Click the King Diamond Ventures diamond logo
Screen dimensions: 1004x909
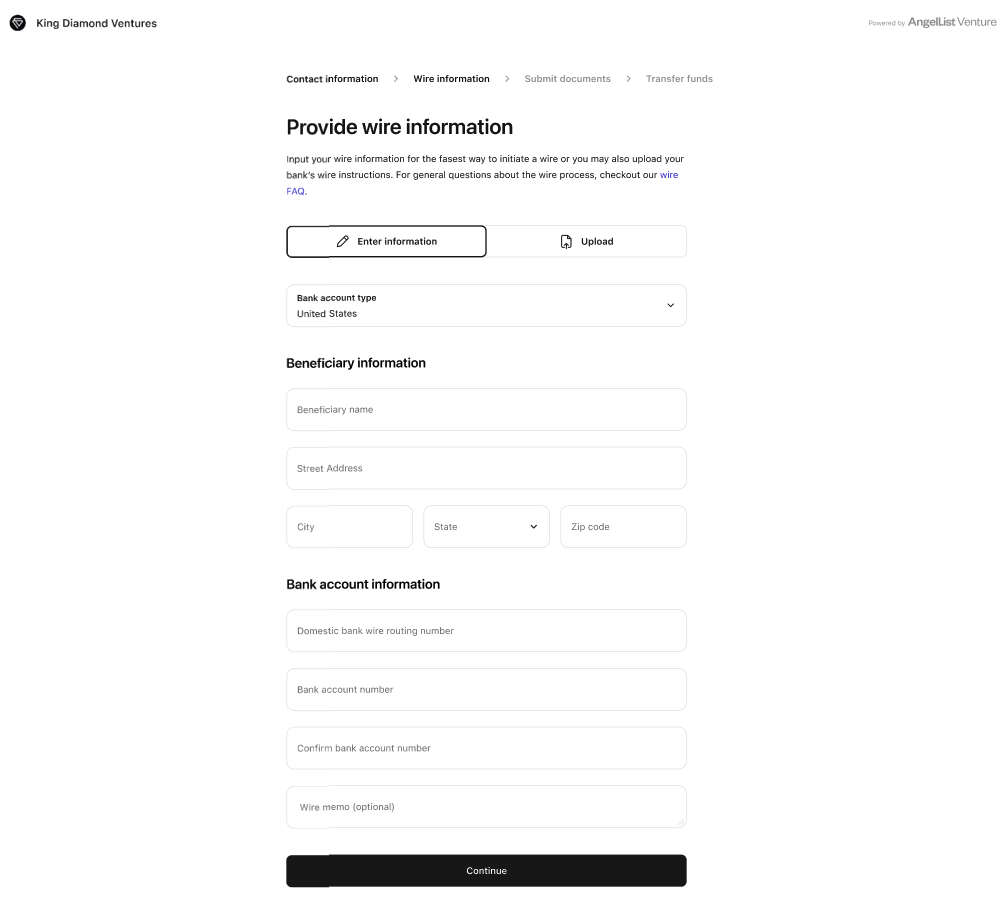[18, 23]
